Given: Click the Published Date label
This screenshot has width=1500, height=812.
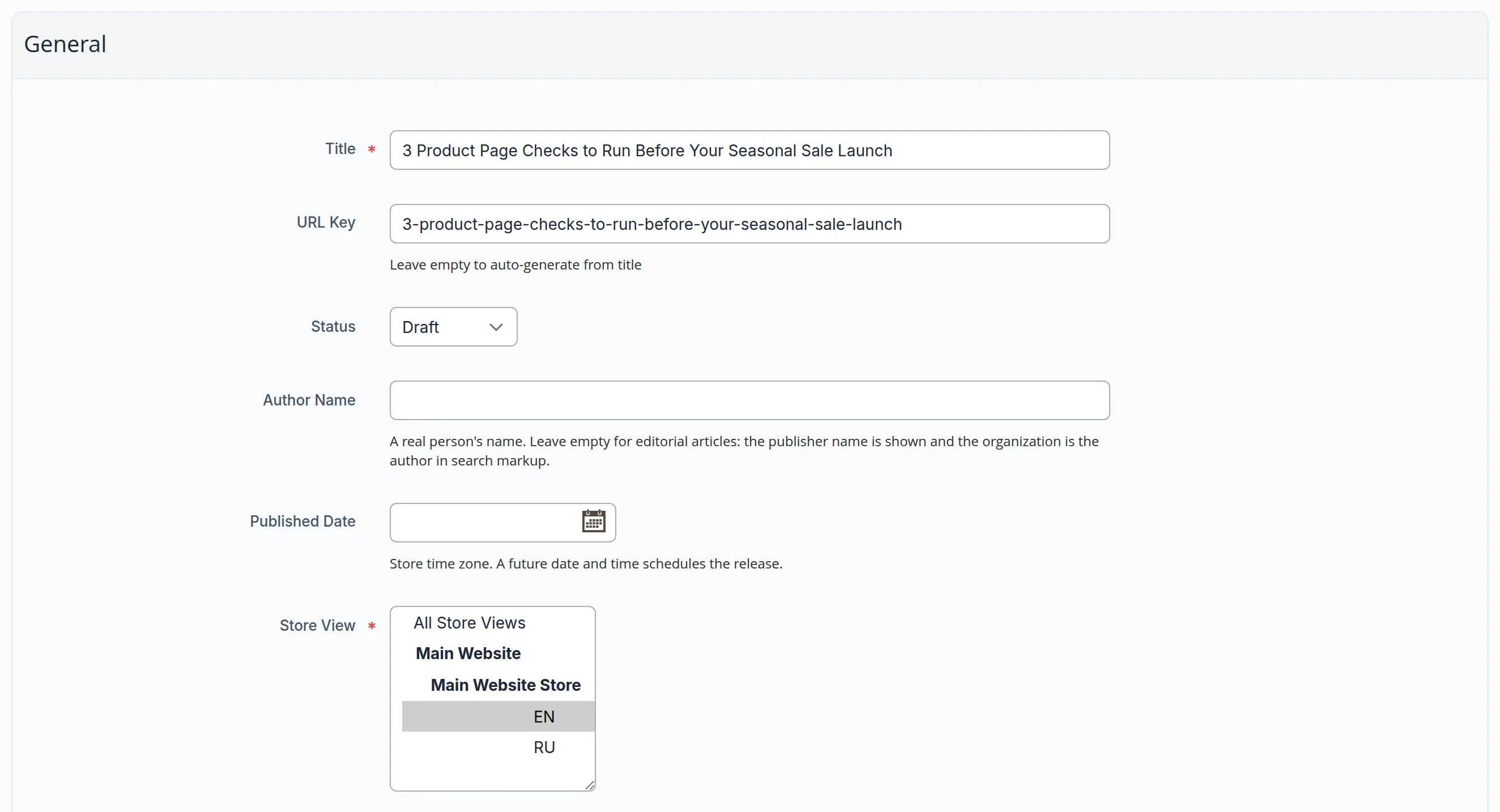Looking at the screenshot, I should pyautogui.click(x=303, y=521).
